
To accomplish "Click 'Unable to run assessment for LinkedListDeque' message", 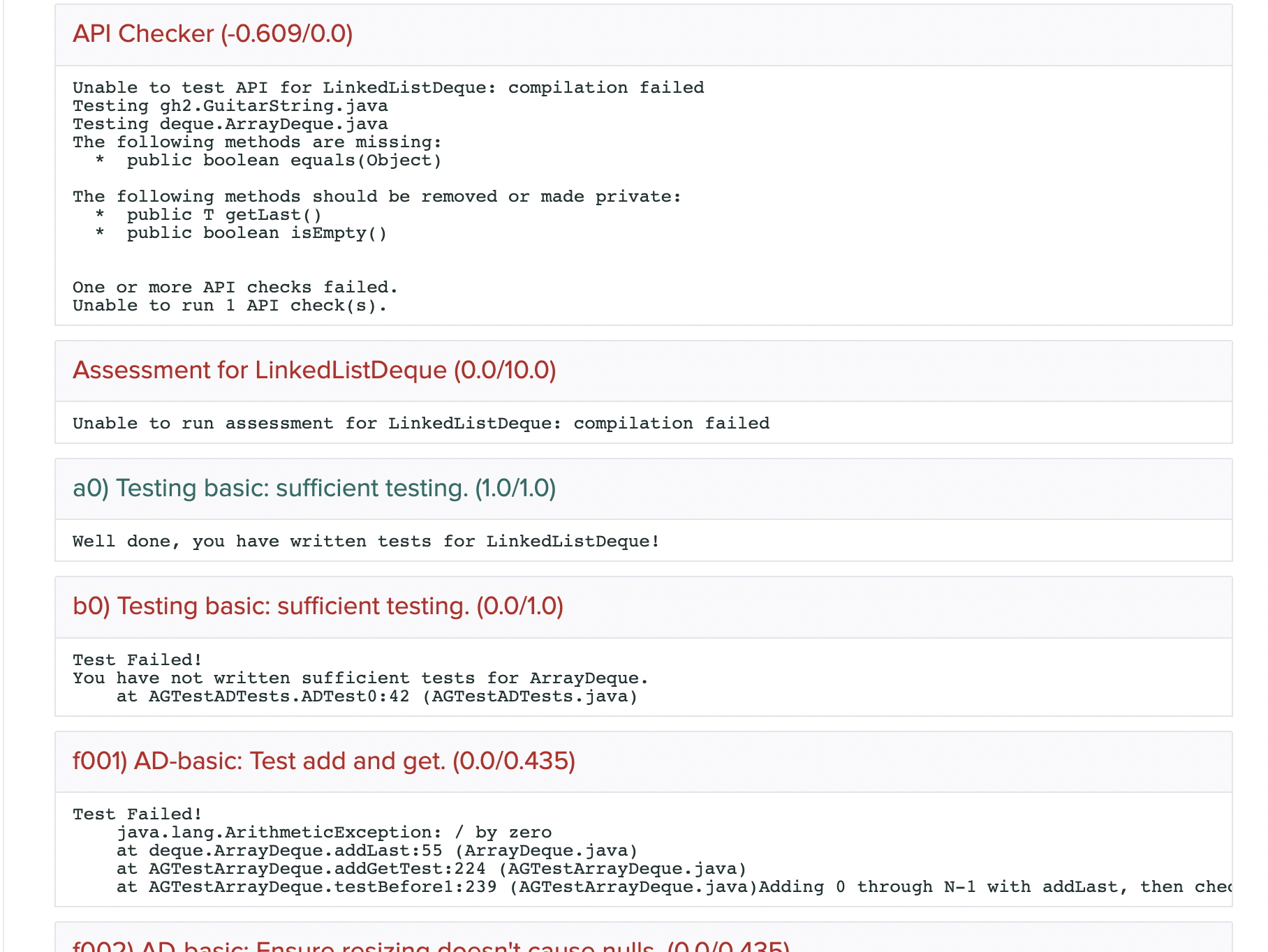I will (420, 424).
